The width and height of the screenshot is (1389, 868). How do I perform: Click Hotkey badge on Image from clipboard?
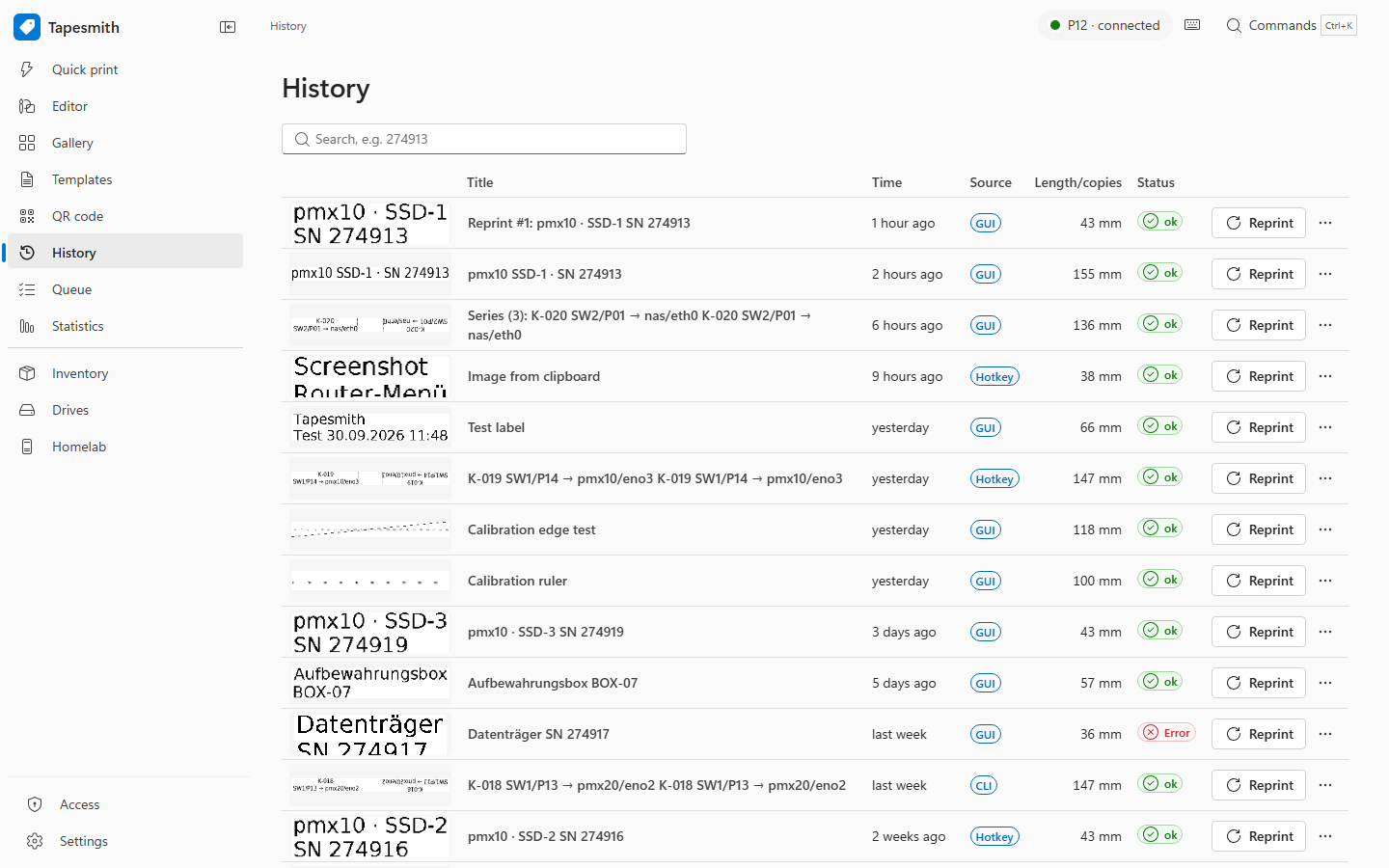(x=994, y=376)
